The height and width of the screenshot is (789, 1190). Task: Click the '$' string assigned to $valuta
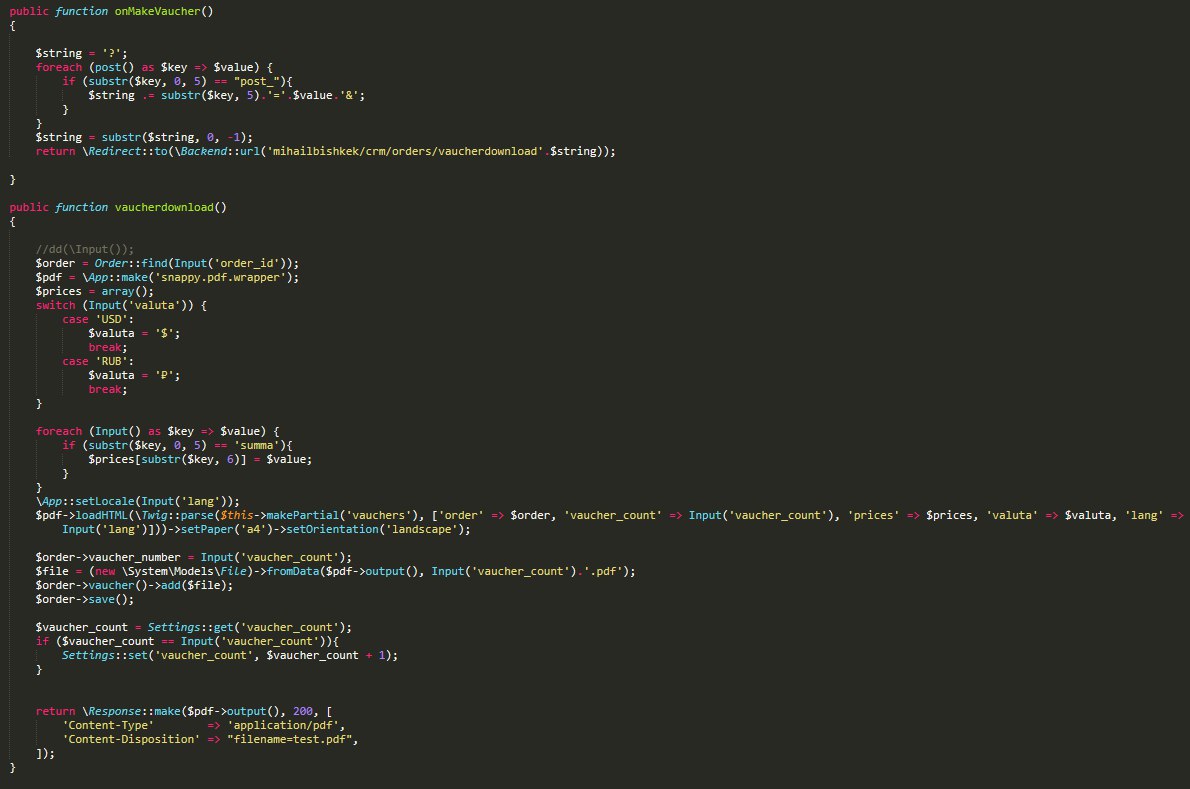pos(164,333)
